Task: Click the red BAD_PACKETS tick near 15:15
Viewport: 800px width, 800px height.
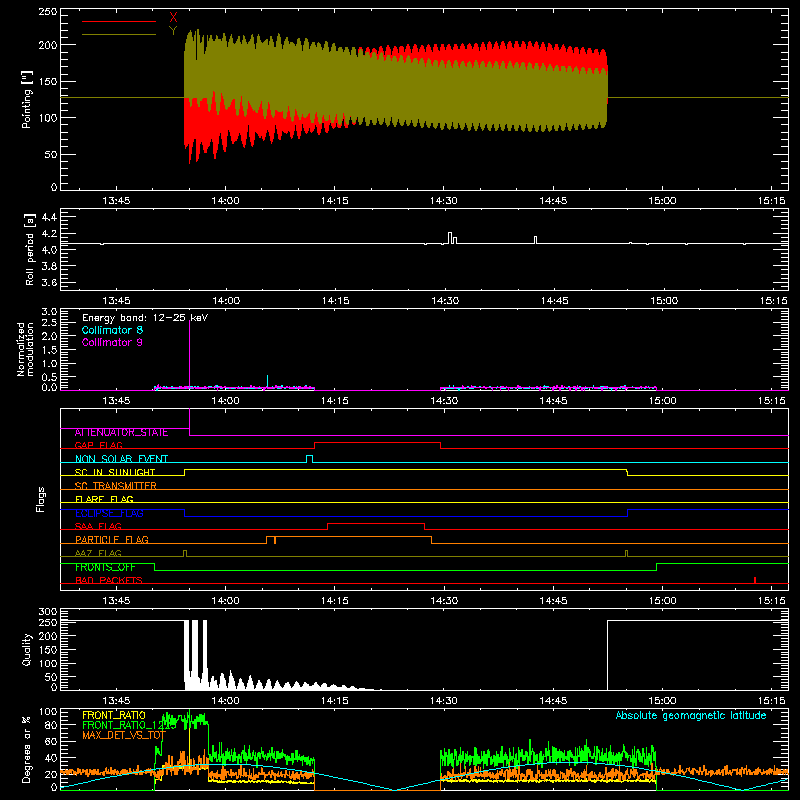Action: pos(755,580)
